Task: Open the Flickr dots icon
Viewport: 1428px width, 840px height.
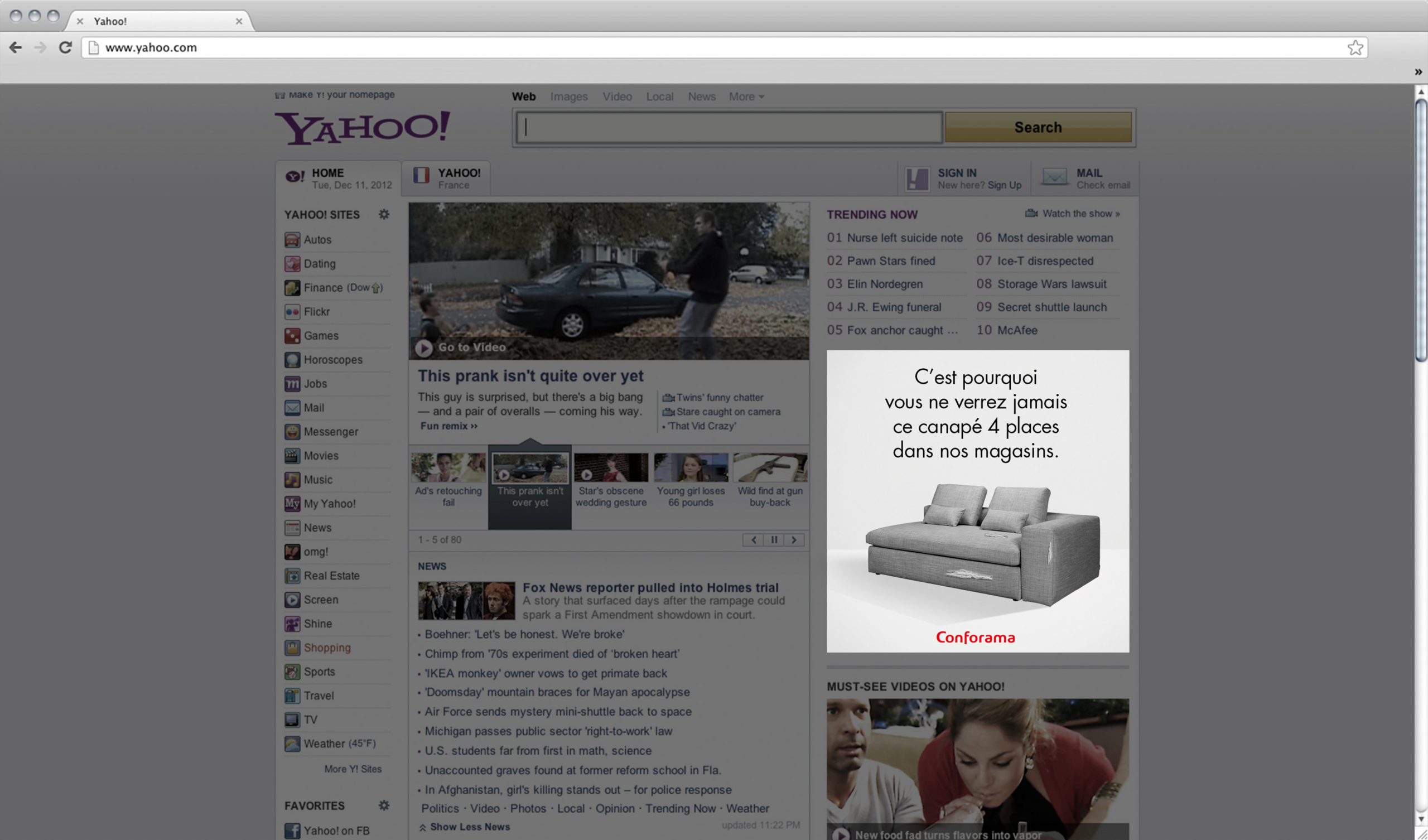Action: pyautogui.click(x=292, y=312)
